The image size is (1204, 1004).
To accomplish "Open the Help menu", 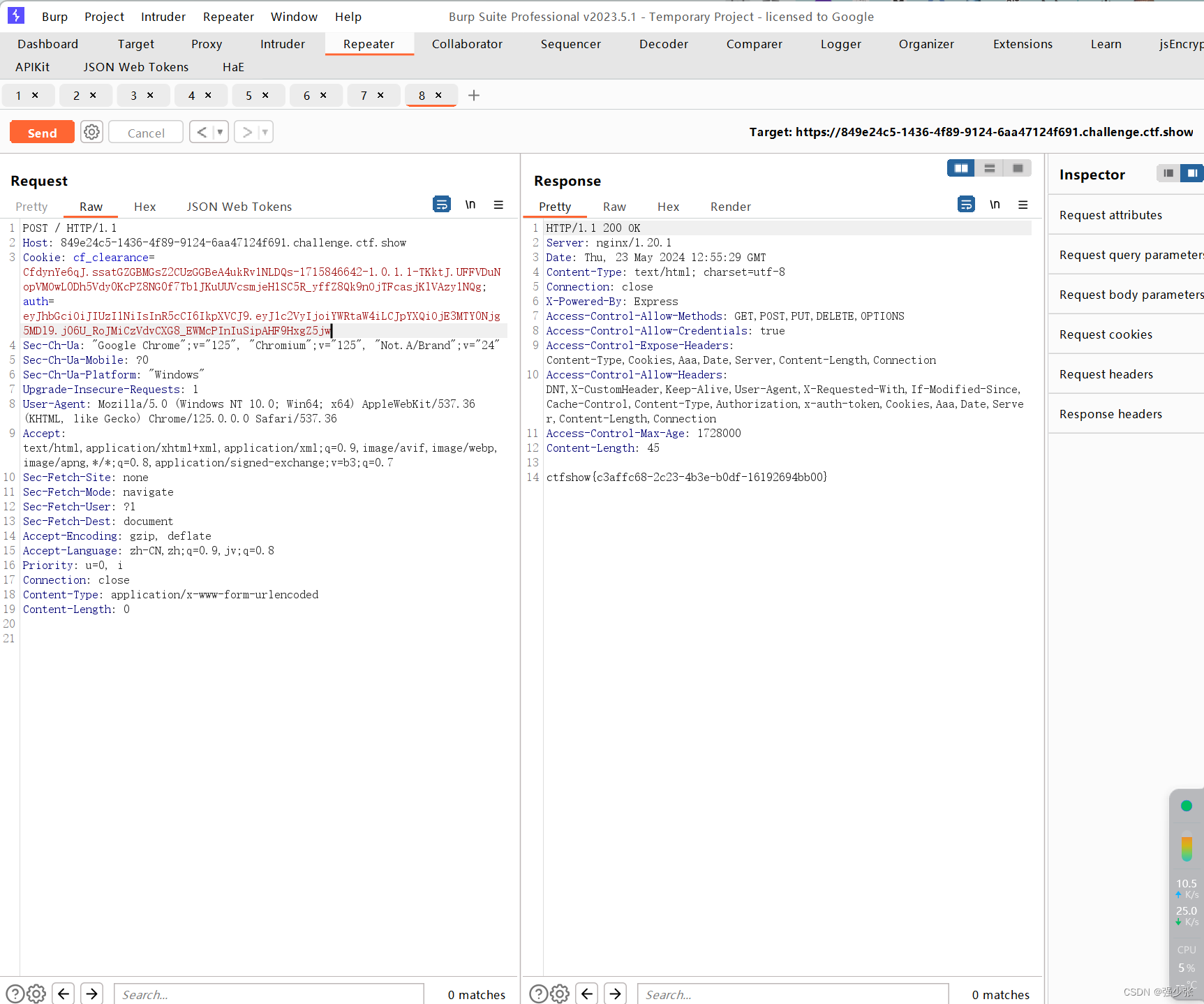I will [348, 17].
